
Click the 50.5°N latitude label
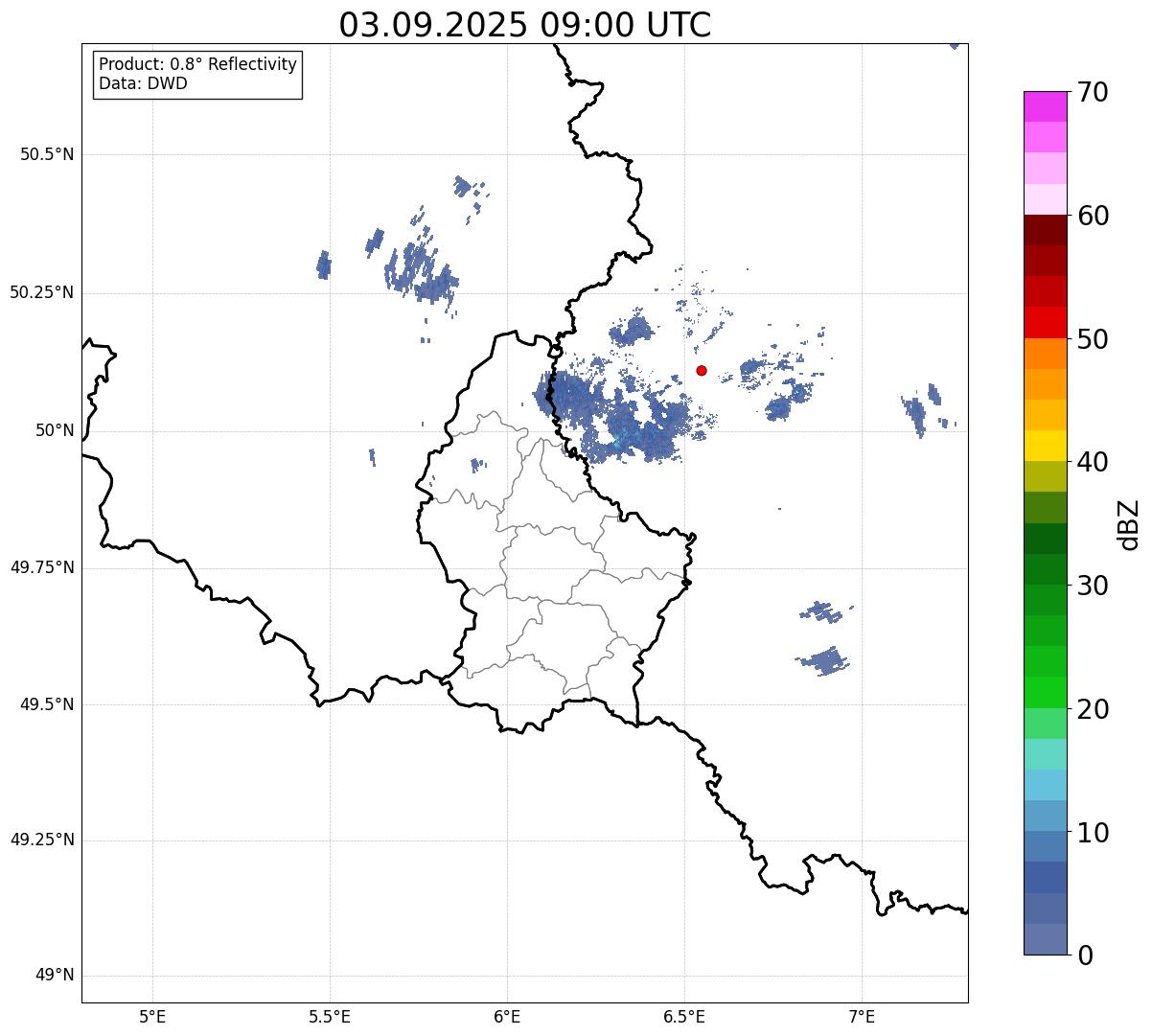tap(47, 154)
